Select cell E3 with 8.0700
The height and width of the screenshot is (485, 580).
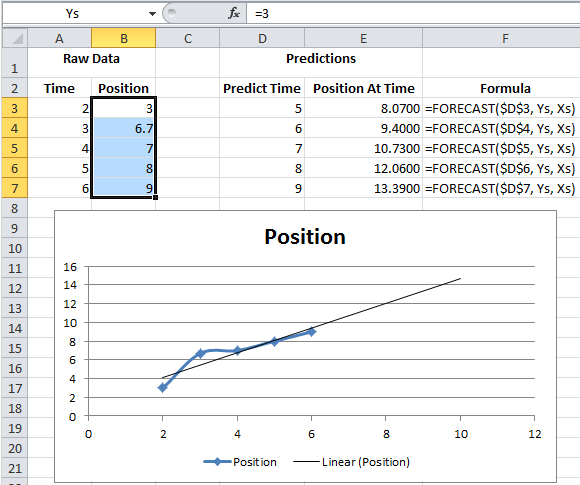pos(363,108)
